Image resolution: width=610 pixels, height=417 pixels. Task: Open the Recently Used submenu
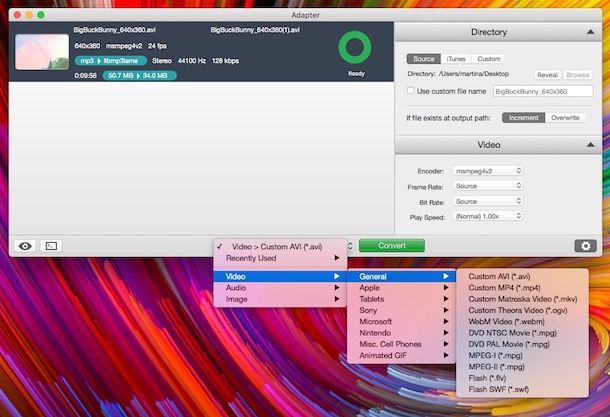click(280, 258)
